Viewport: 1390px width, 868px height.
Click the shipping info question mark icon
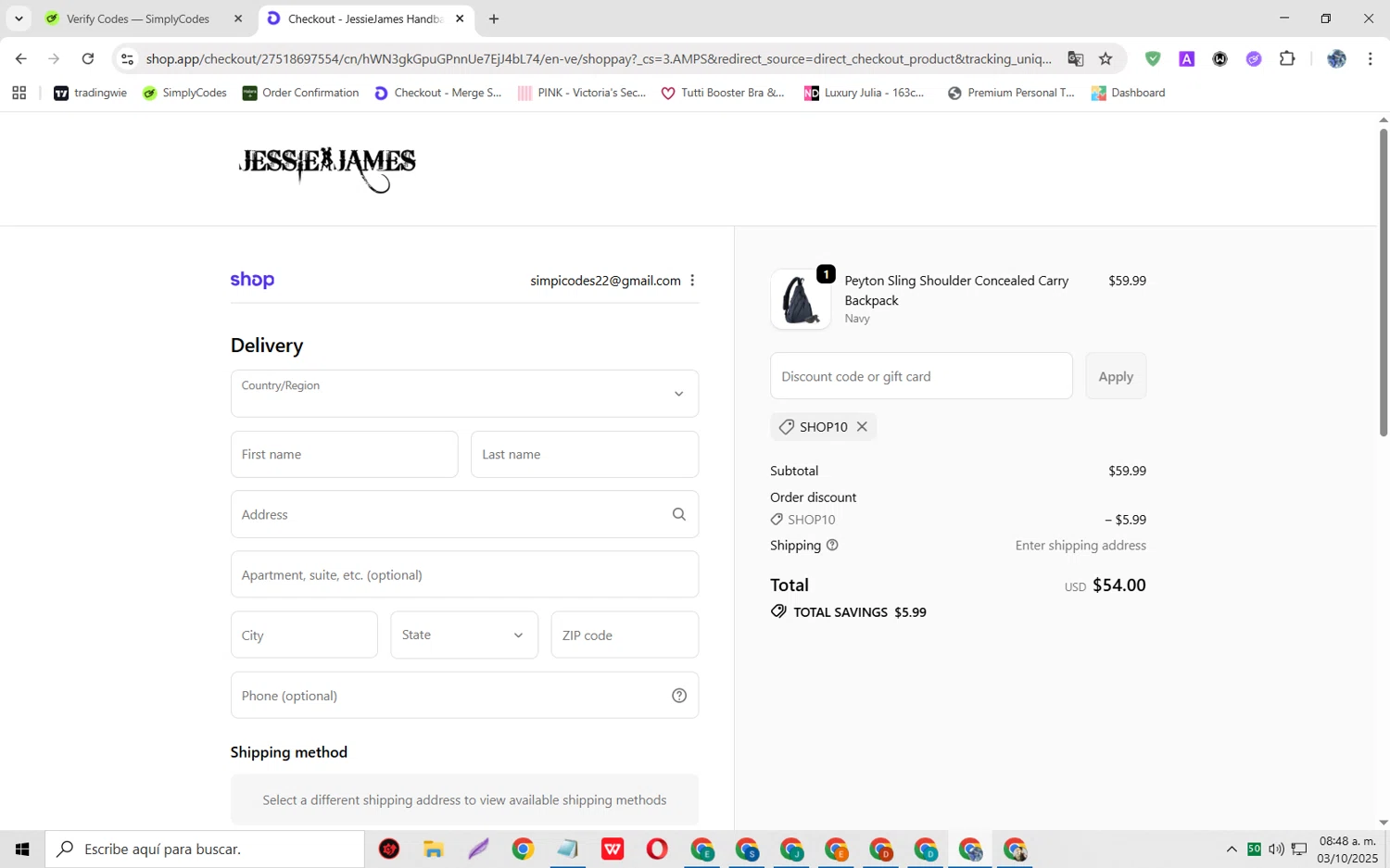(832, 546)
